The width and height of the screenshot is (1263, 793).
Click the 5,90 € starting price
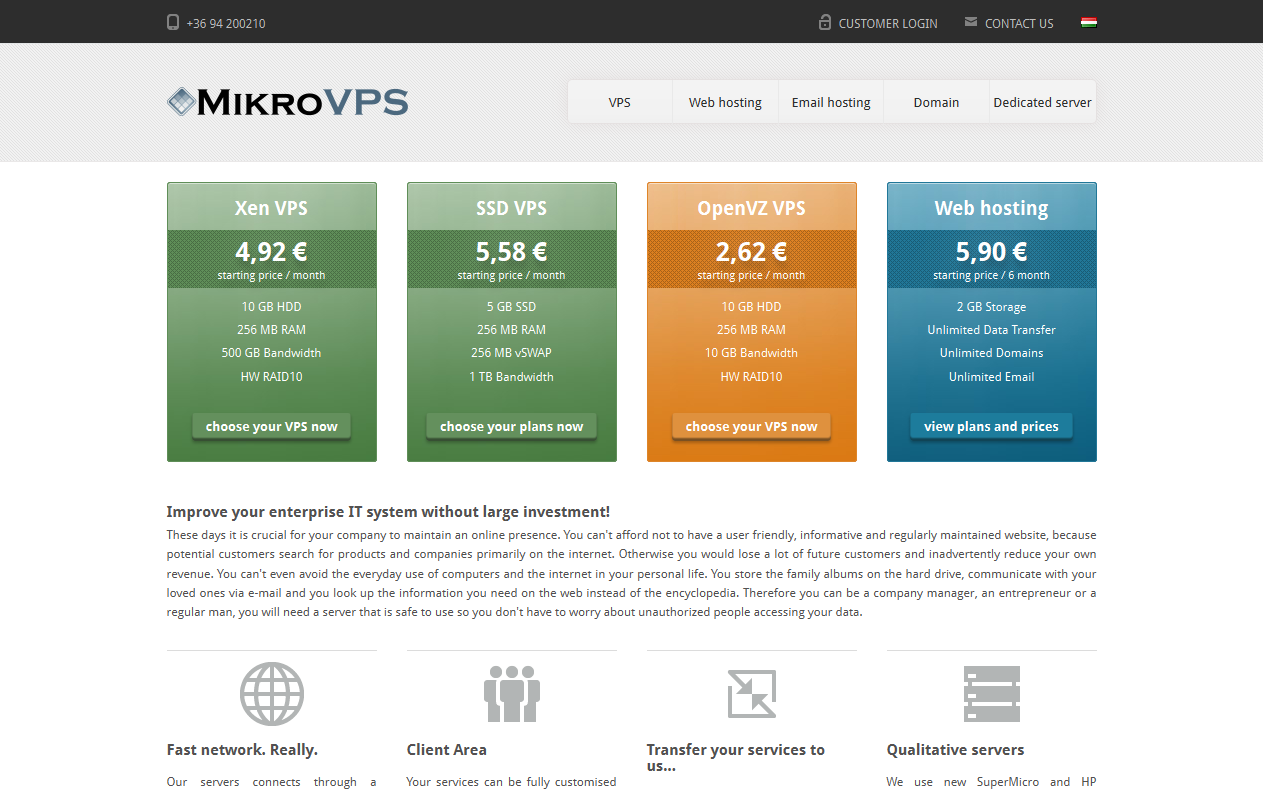pos(992,251)
